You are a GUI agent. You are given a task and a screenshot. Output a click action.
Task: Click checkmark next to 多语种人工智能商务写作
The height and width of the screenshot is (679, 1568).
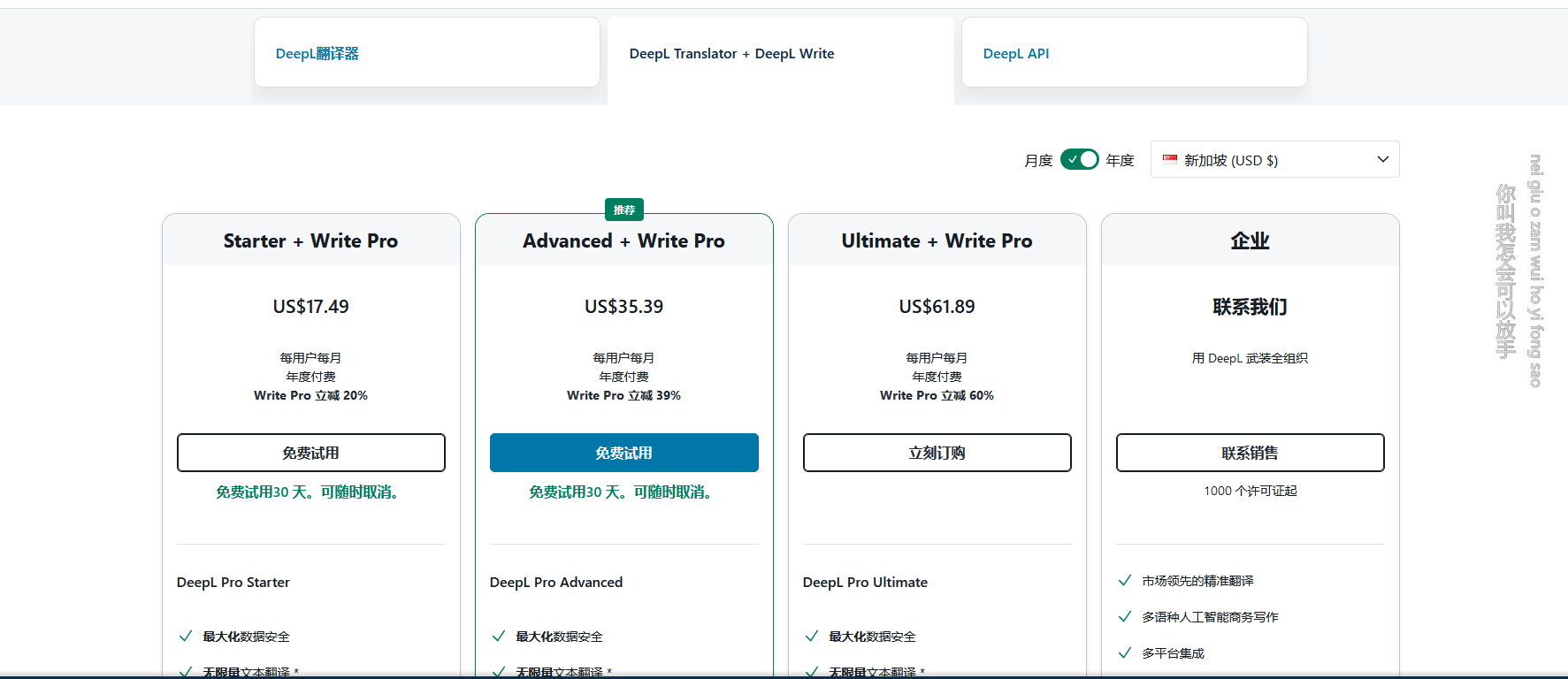click(x=1125, y=617)
